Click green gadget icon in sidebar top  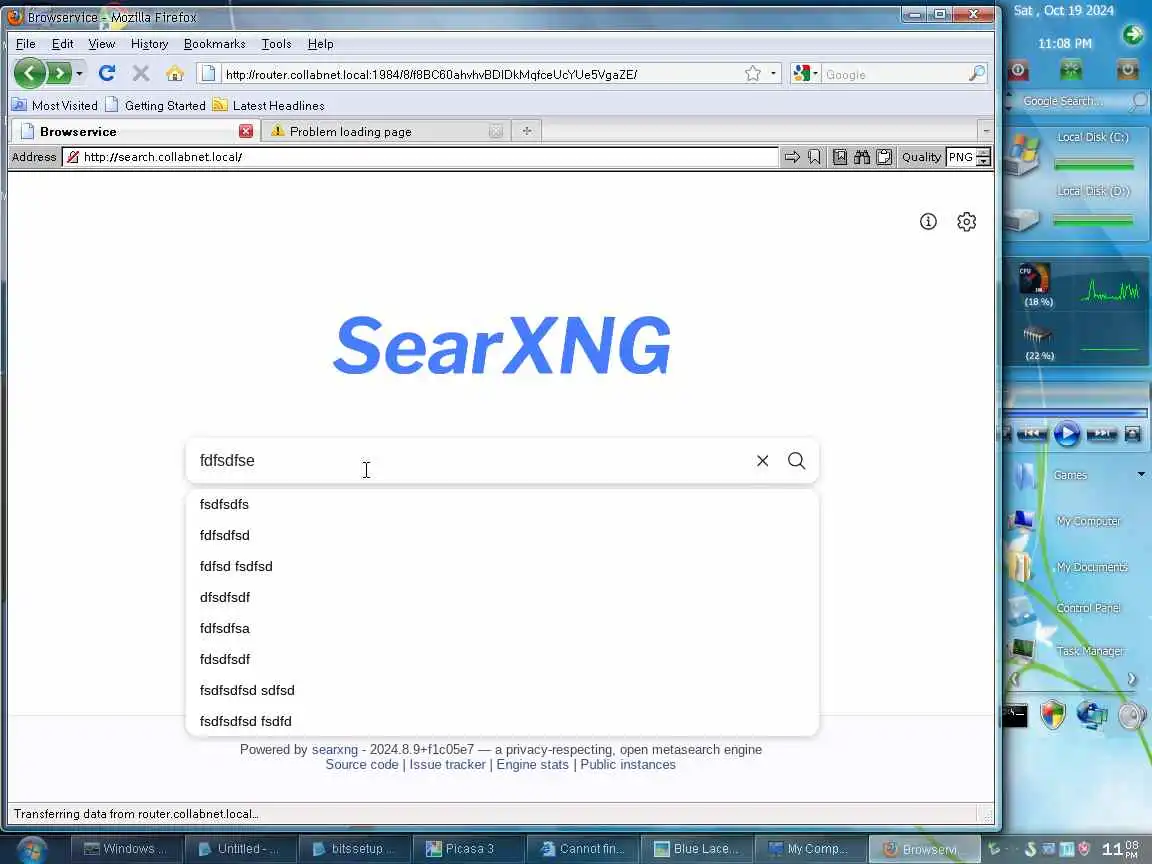point(1071,71)
